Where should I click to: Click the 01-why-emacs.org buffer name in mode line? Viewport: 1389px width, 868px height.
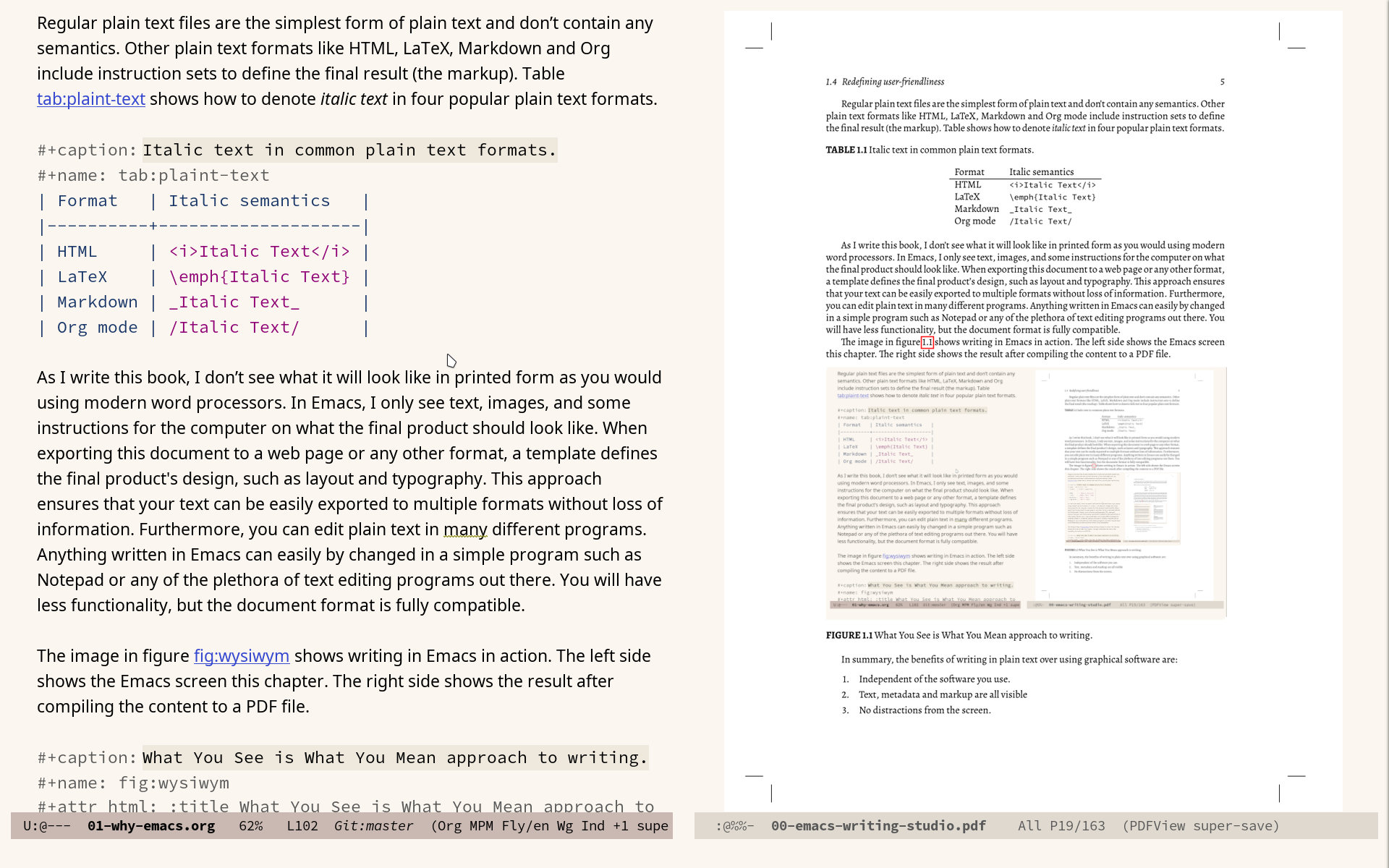[151, 826]
